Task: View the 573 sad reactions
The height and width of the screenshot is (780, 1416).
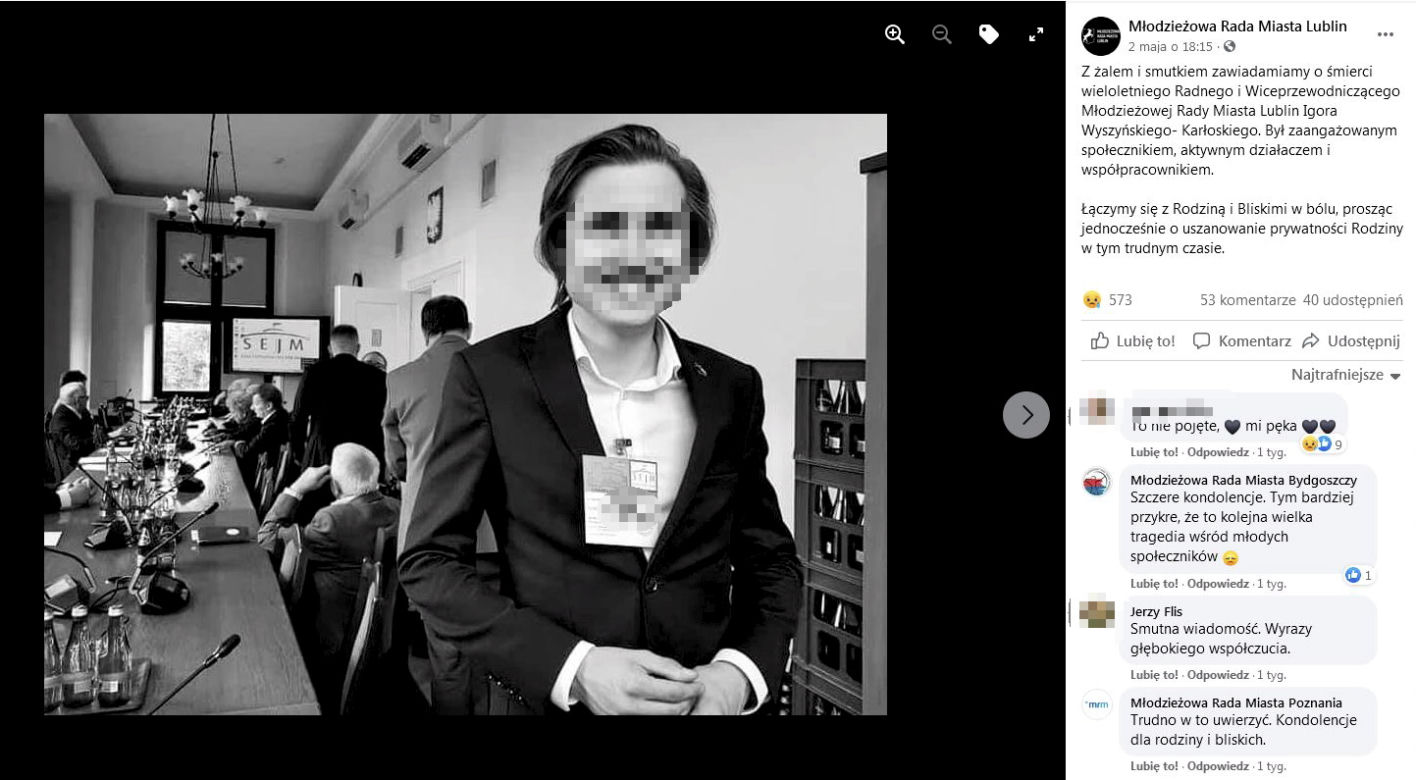Action: [1108, 300]
